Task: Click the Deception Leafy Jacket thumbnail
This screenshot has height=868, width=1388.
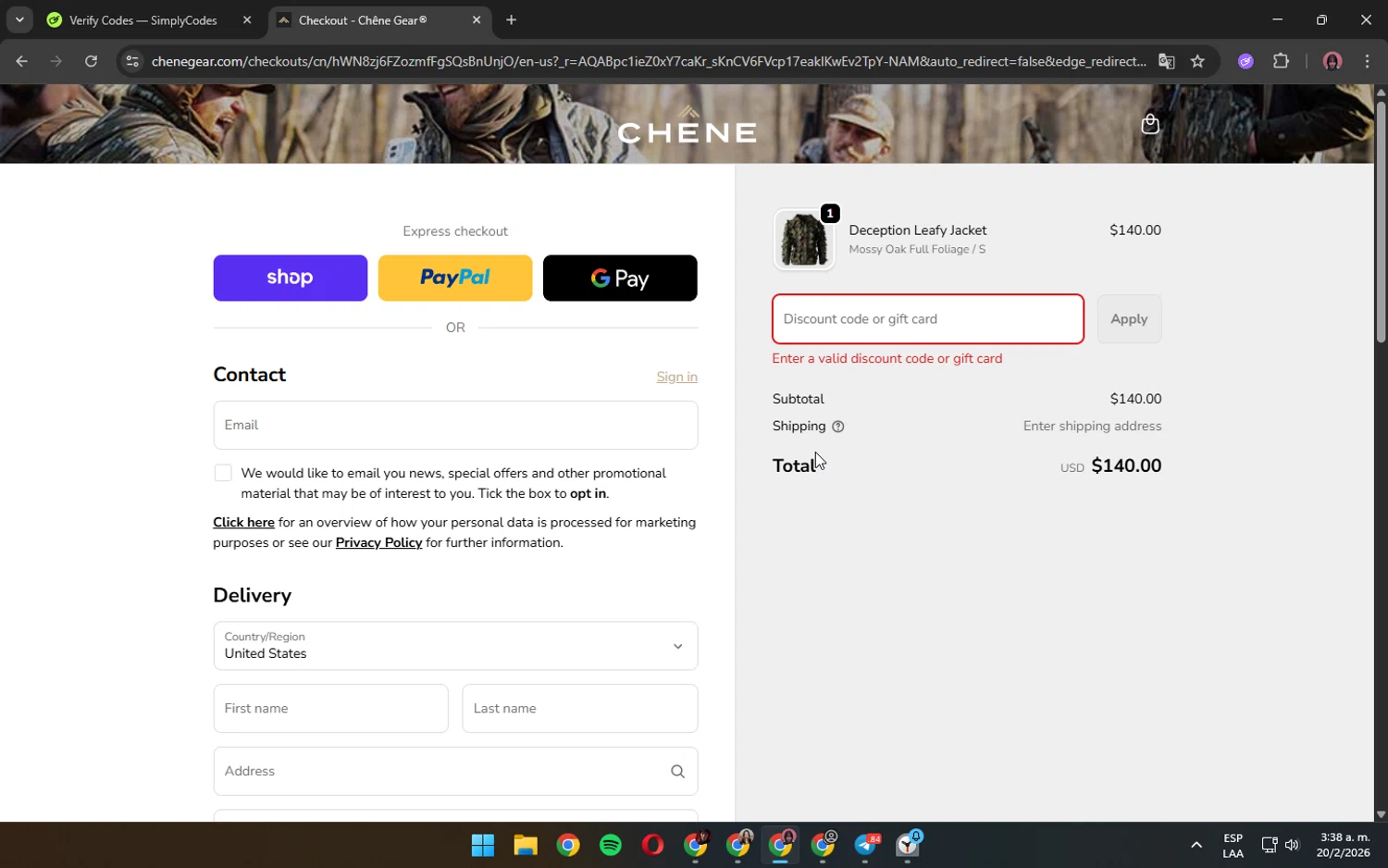Action: [x=803, y=240]
